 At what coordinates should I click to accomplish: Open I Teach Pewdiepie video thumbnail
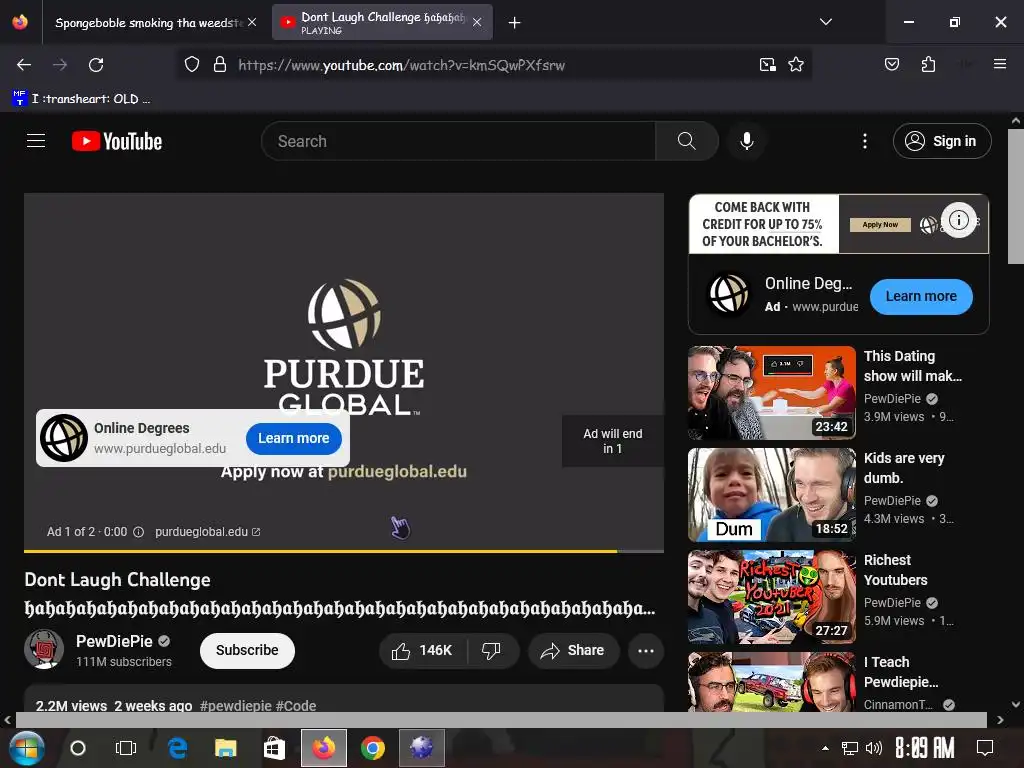(772, 681)
